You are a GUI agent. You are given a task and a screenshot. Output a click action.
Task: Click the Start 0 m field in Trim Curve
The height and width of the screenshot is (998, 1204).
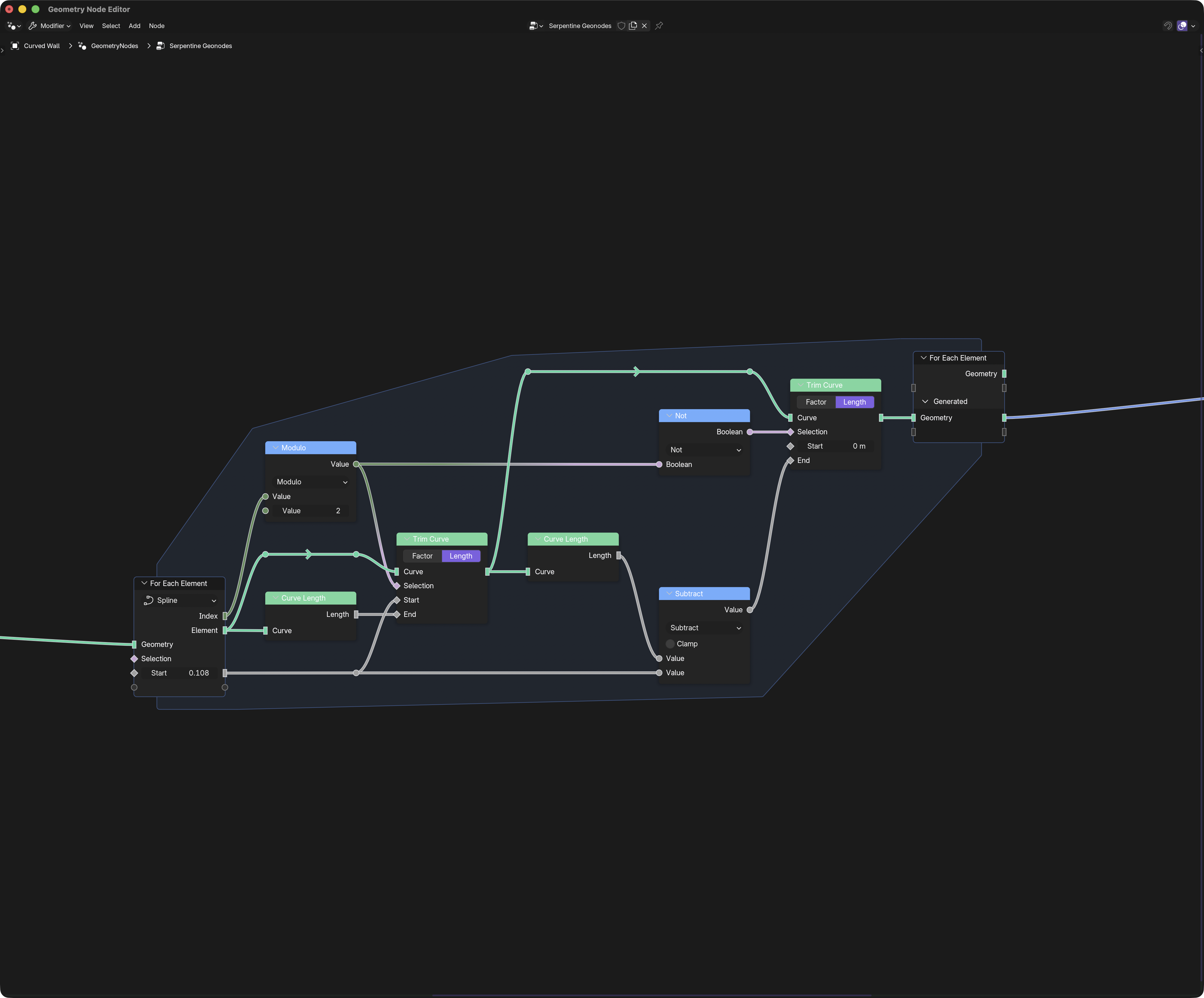(837, 446)
